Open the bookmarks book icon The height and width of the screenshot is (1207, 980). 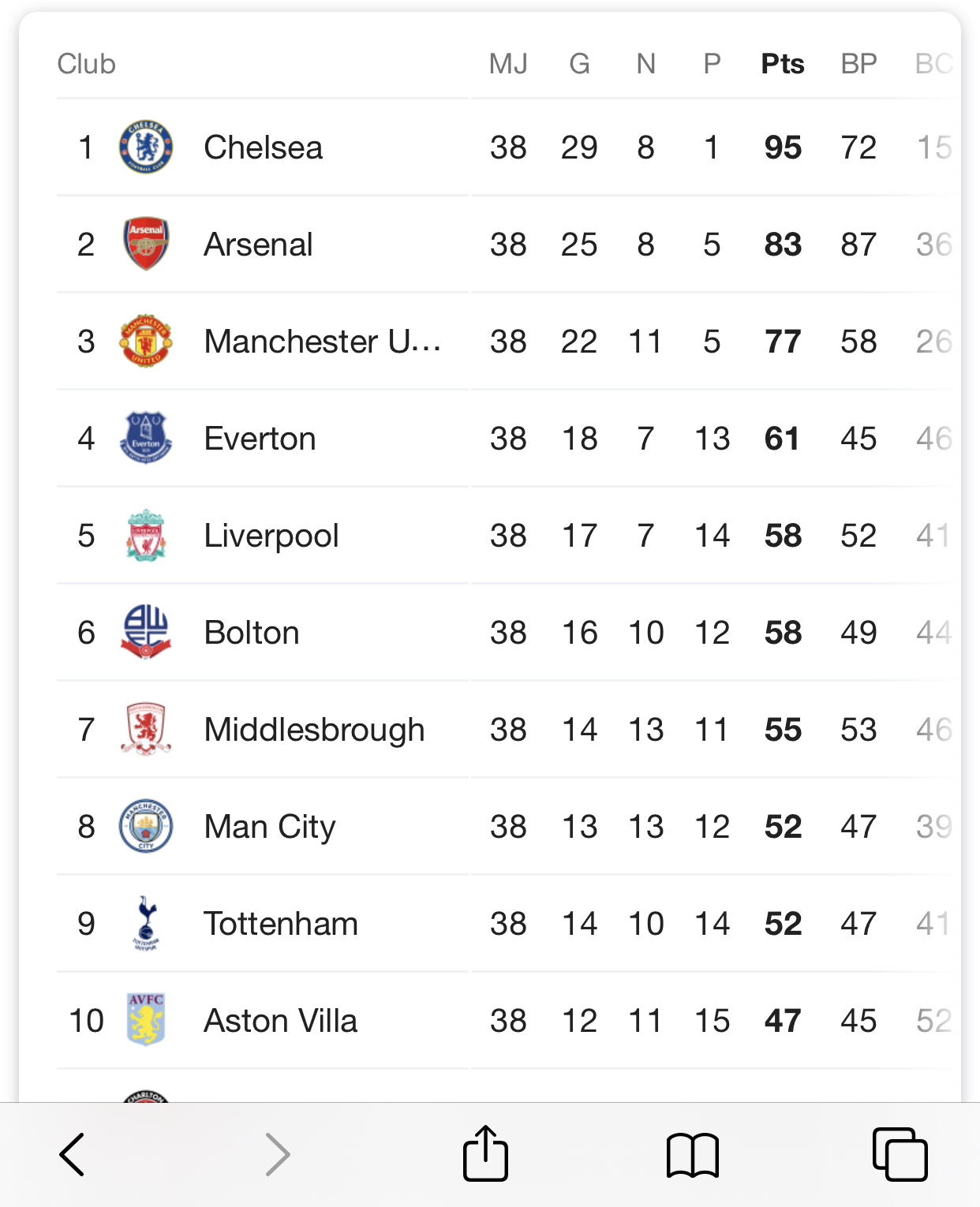point(692,1155)
